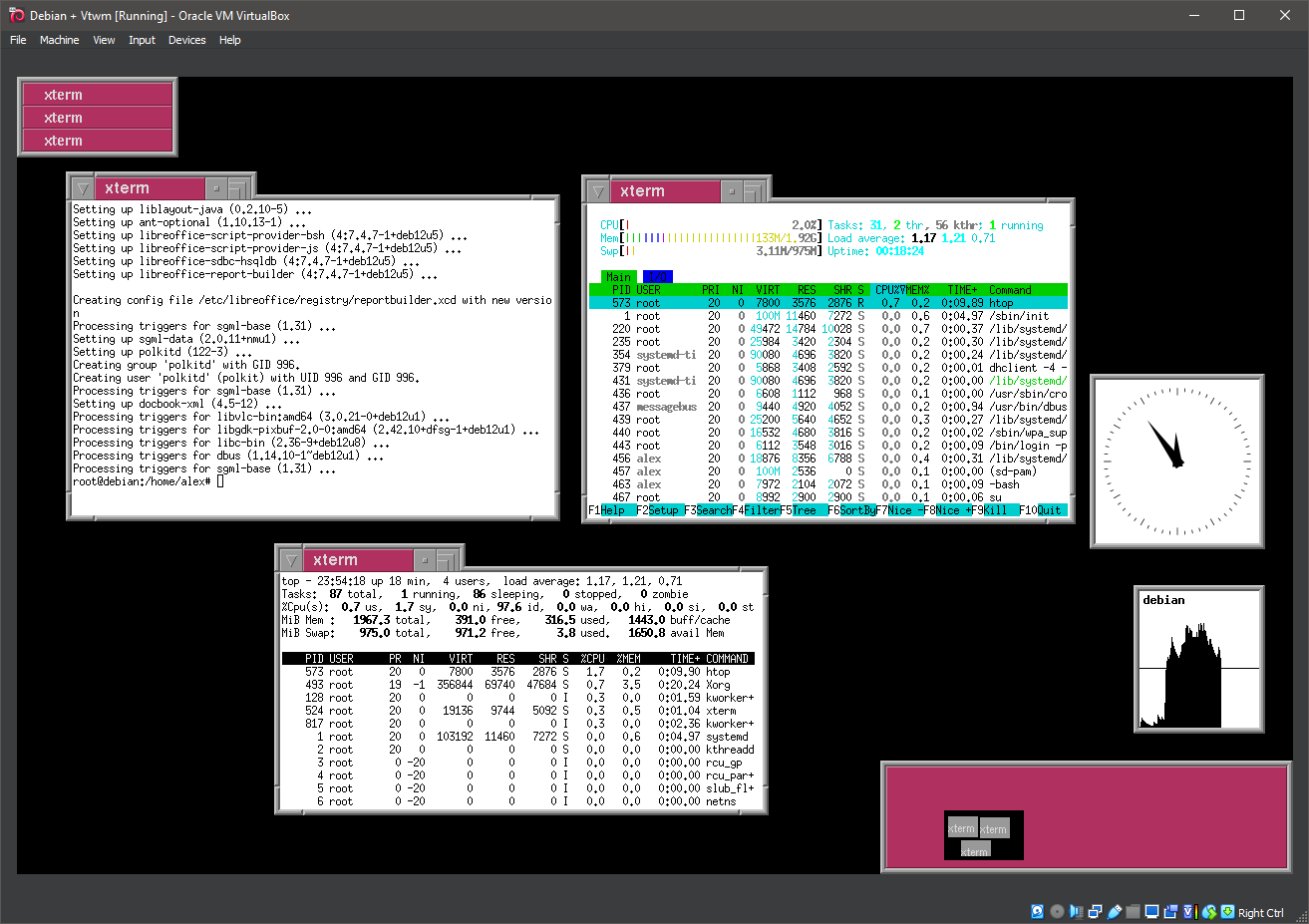
Task: Switch to the I/O tab in htop
Action: (656, 276)
